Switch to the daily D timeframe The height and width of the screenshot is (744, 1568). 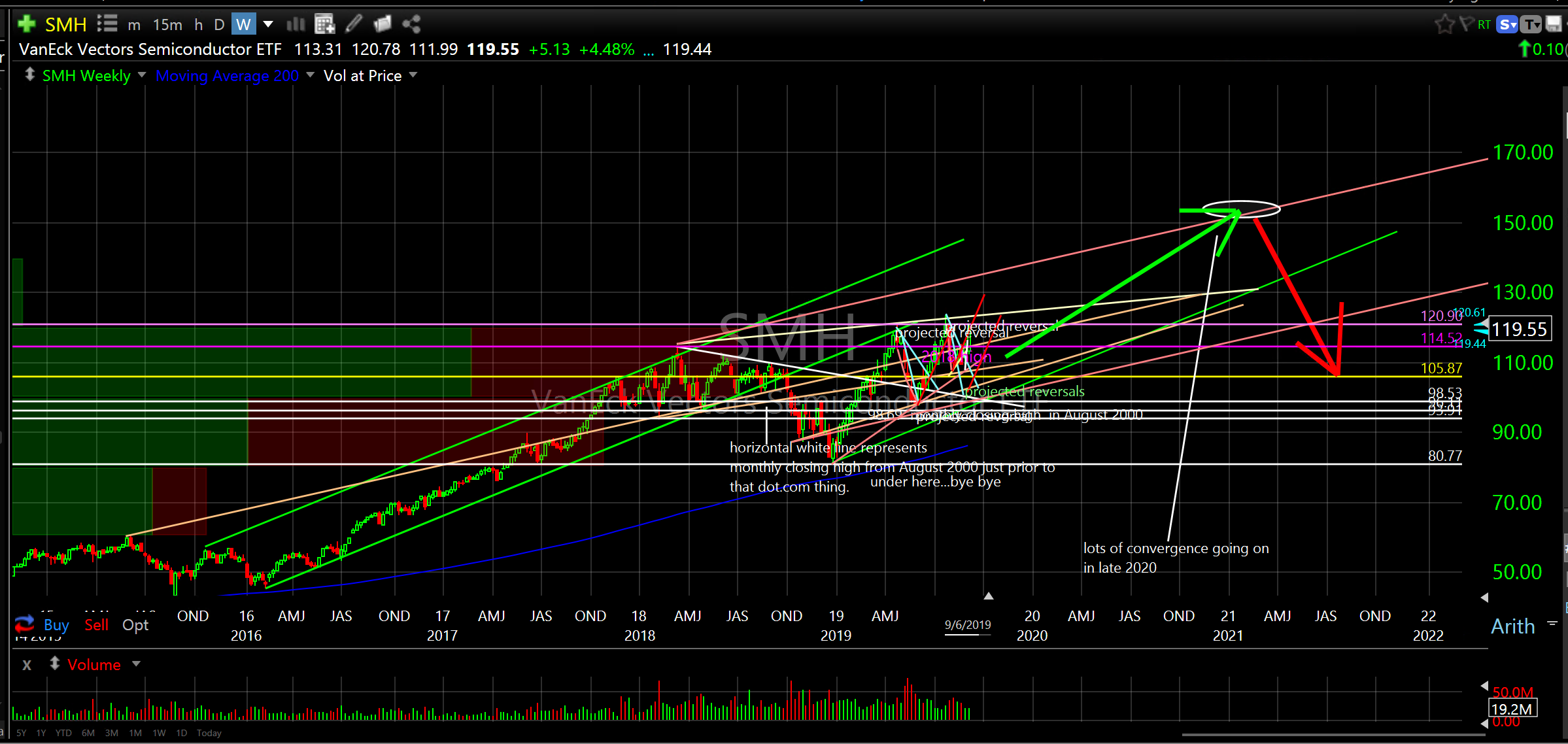click(219, 25)
